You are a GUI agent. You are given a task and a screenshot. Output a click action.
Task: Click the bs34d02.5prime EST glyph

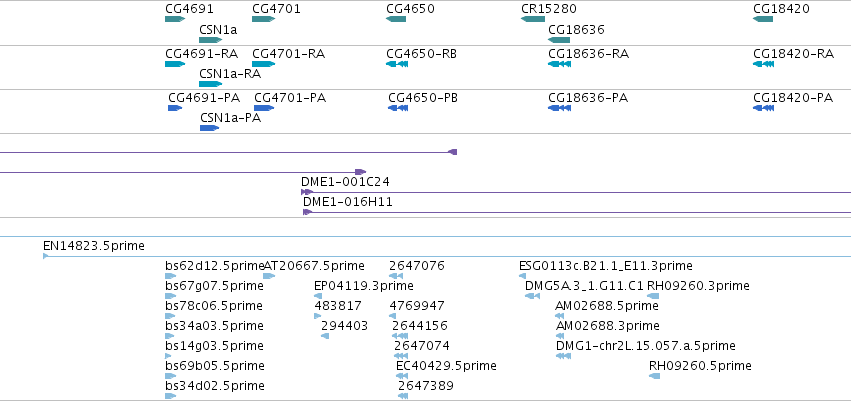[x=170, y=396]
